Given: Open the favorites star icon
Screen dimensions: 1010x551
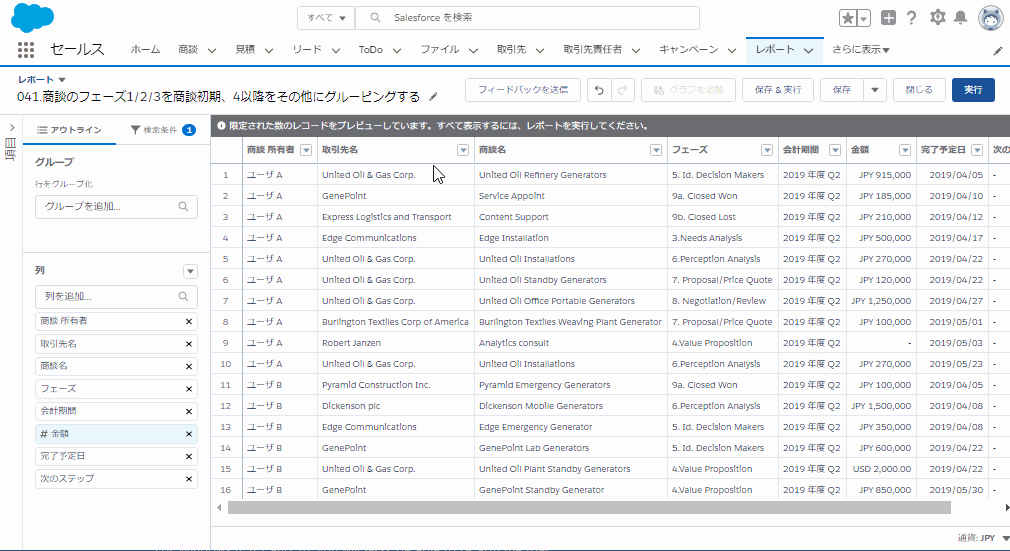Looking at the screenshot, I should [x=848, y=18].
